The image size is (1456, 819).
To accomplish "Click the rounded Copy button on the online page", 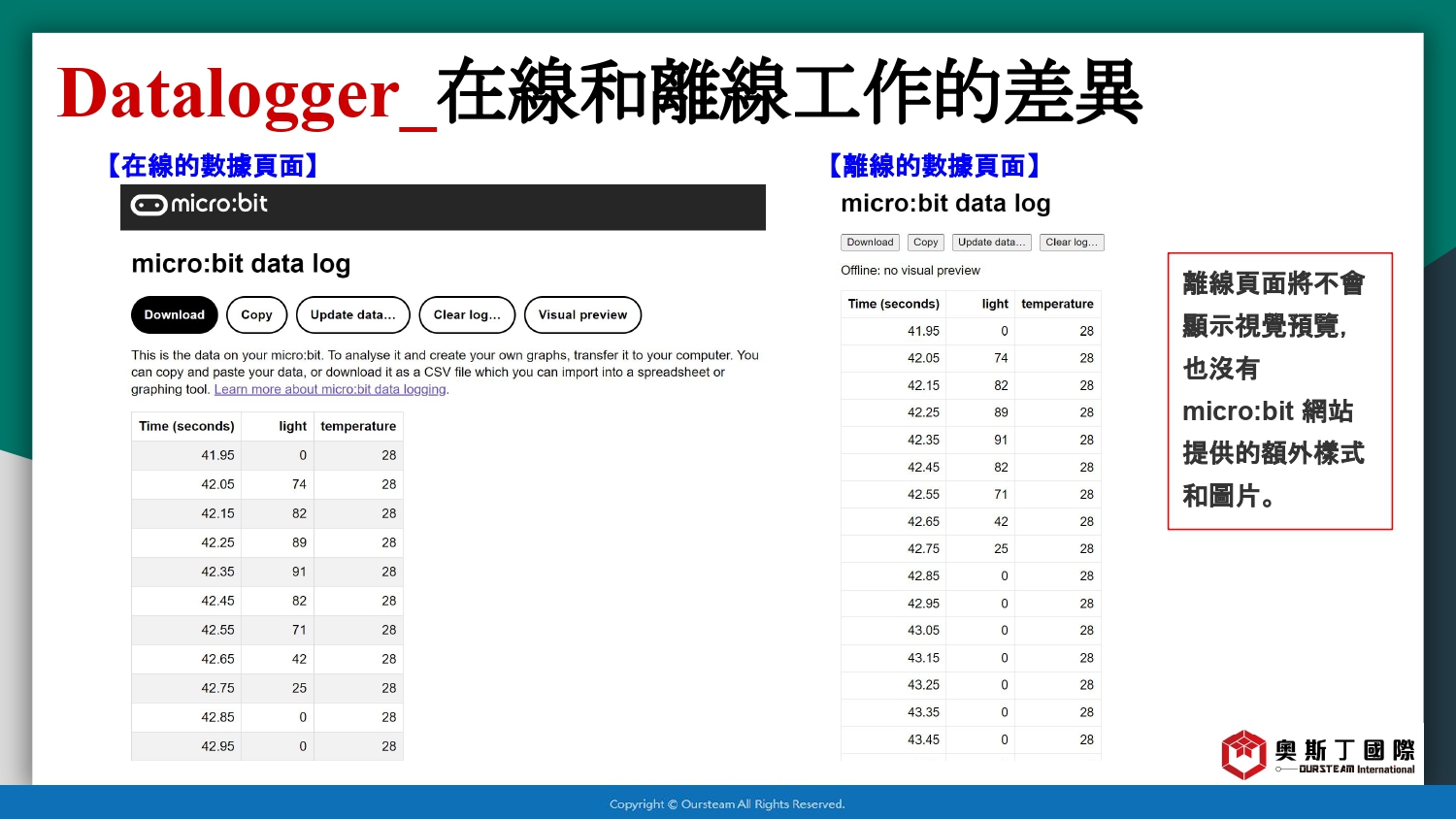I will [256, 314].
